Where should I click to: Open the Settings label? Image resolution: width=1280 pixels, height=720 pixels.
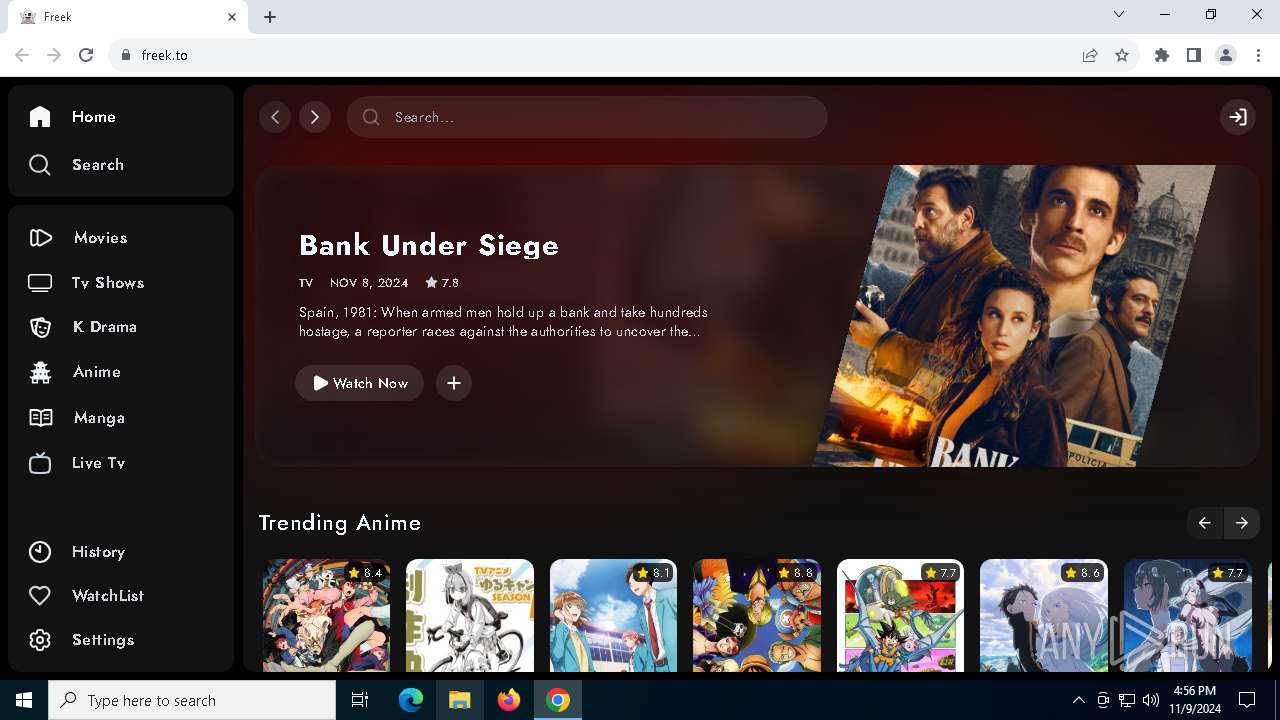103,640
